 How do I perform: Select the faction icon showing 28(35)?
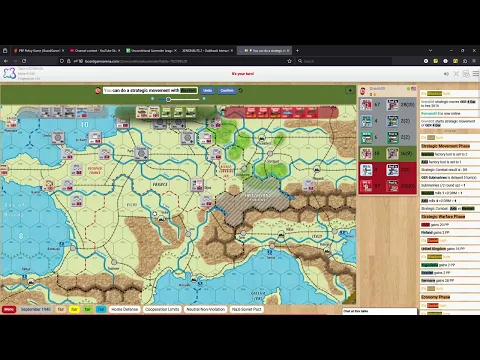coord(392,105)
